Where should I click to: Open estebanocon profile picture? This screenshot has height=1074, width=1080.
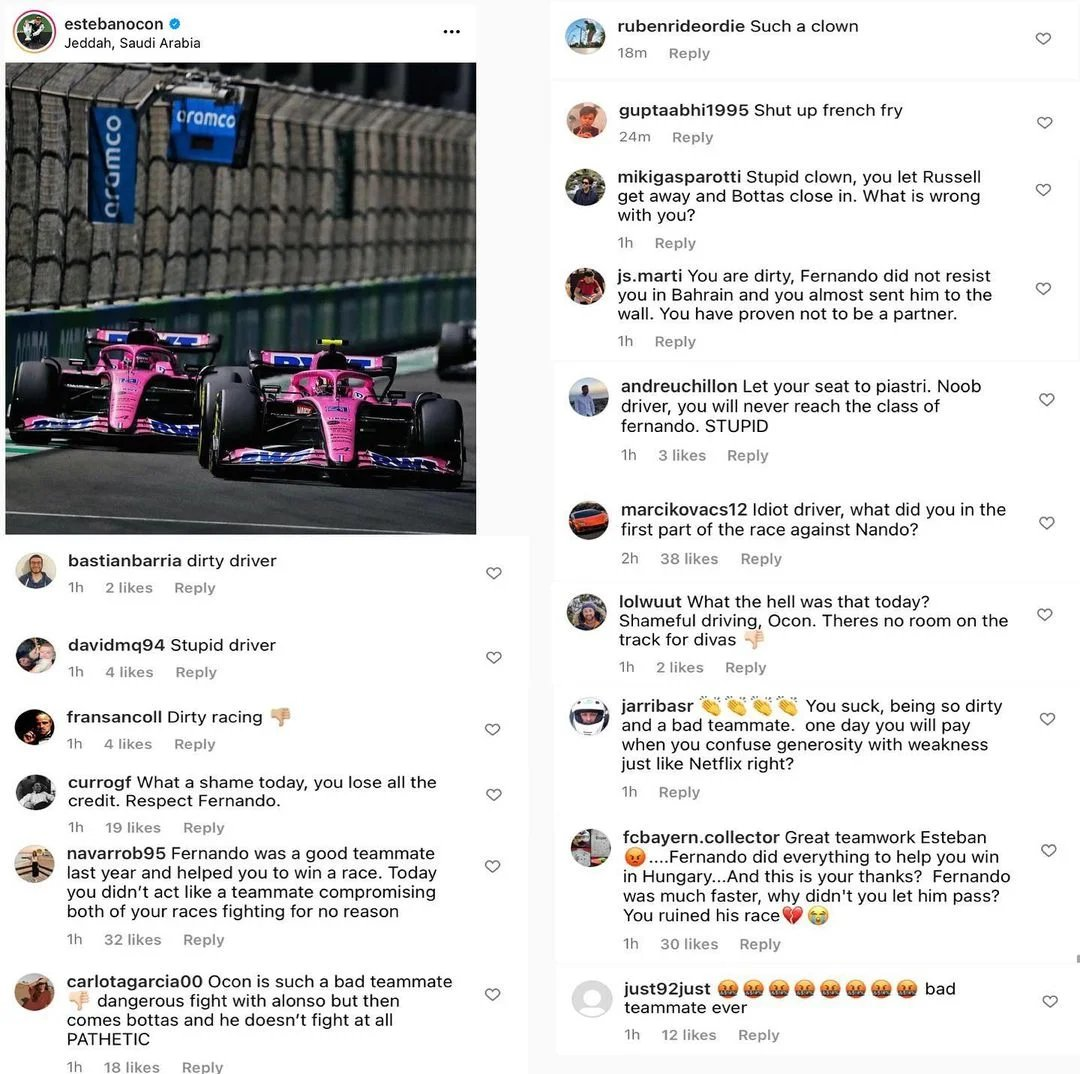click(x=34, y=31)
